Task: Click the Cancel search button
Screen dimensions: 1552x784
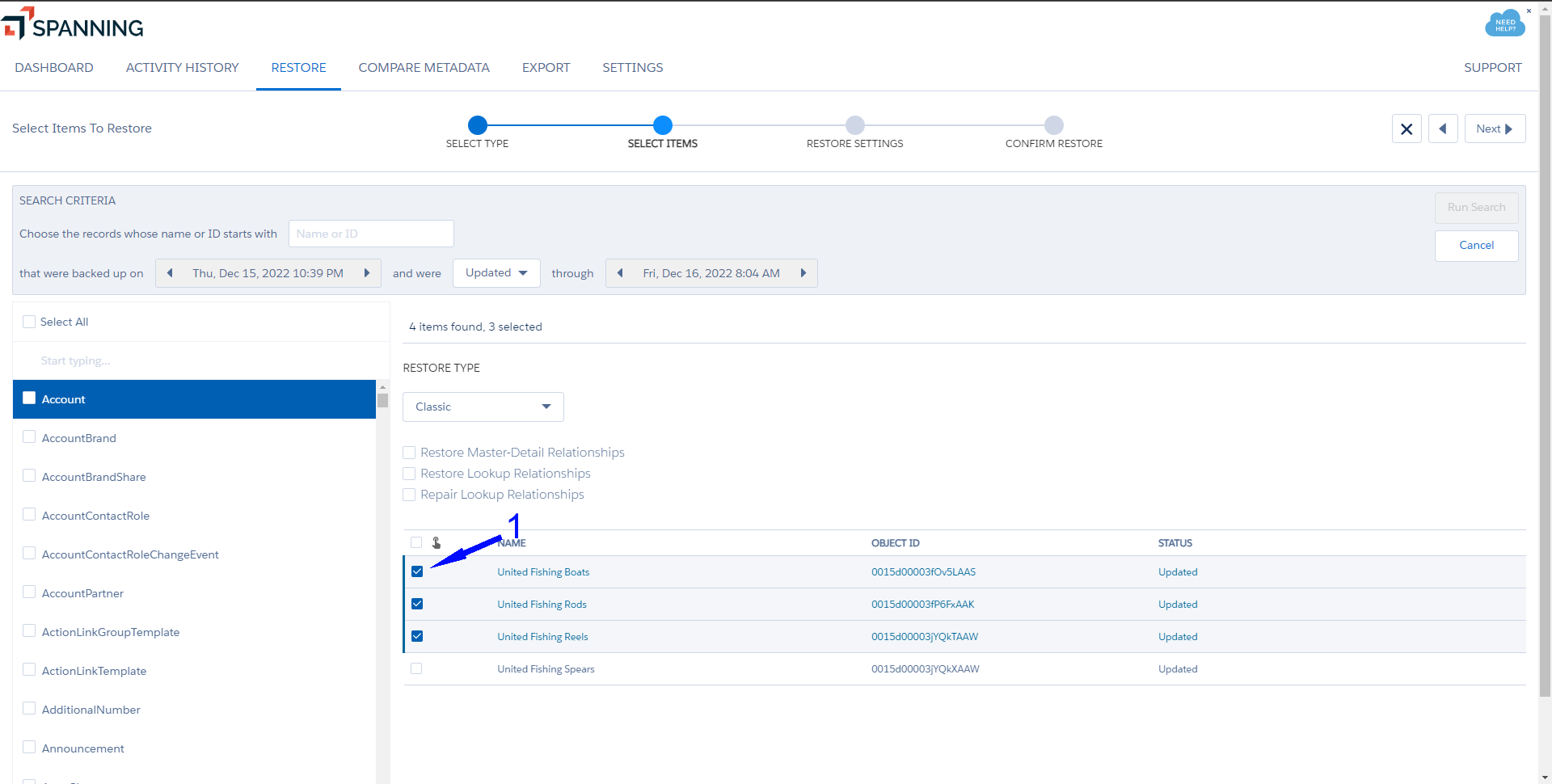Action: [x=1477, y=246]
